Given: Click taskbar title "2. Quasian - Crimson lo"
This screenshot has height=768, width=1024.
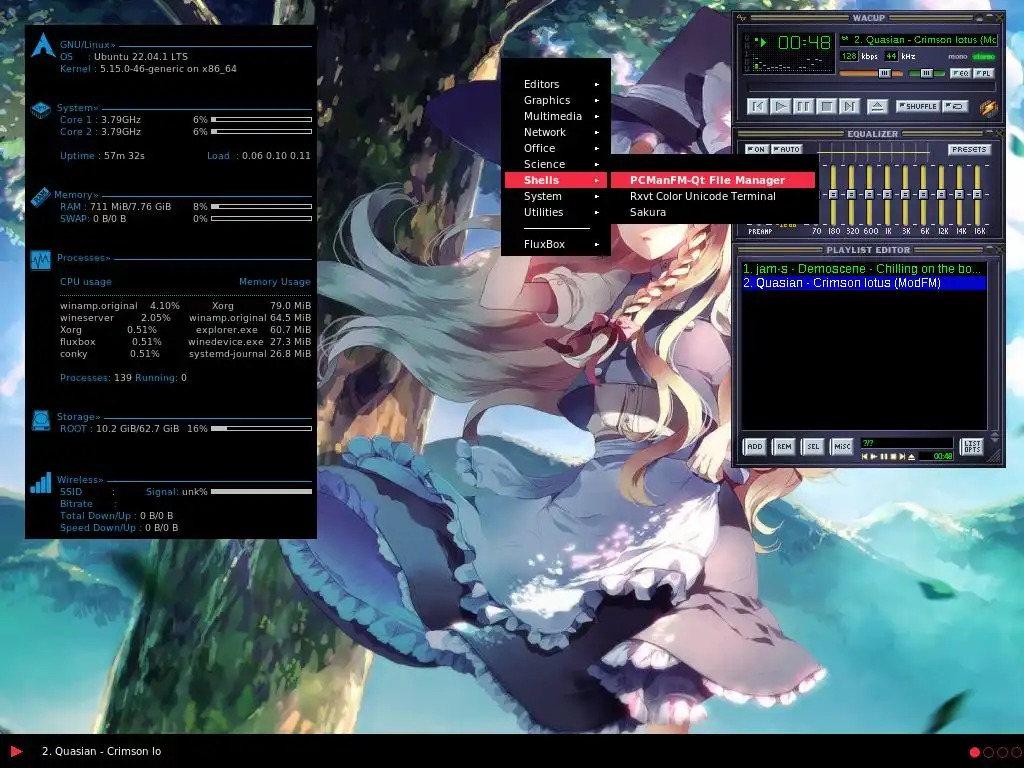Looking at the screenshot, I should 101,752.
